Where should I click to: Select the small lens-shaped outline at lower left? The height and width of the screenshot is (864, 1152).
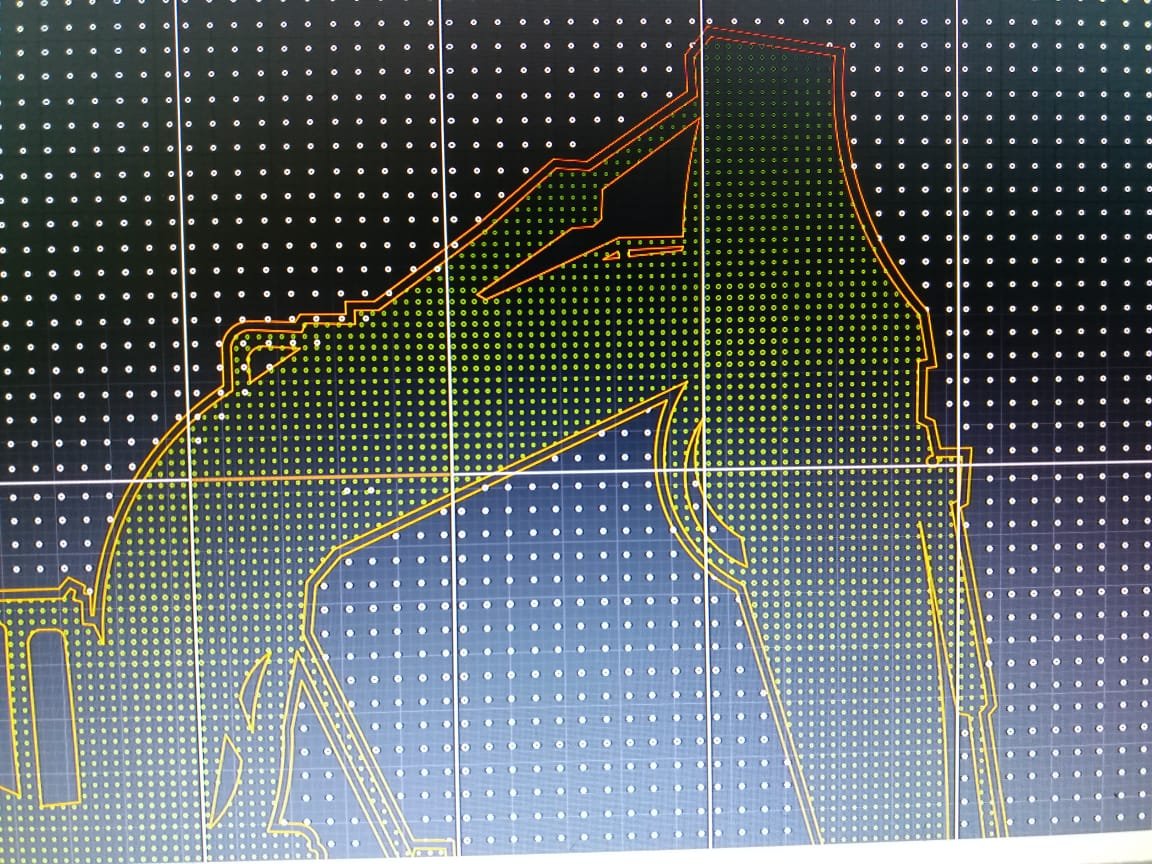point(255,688)
